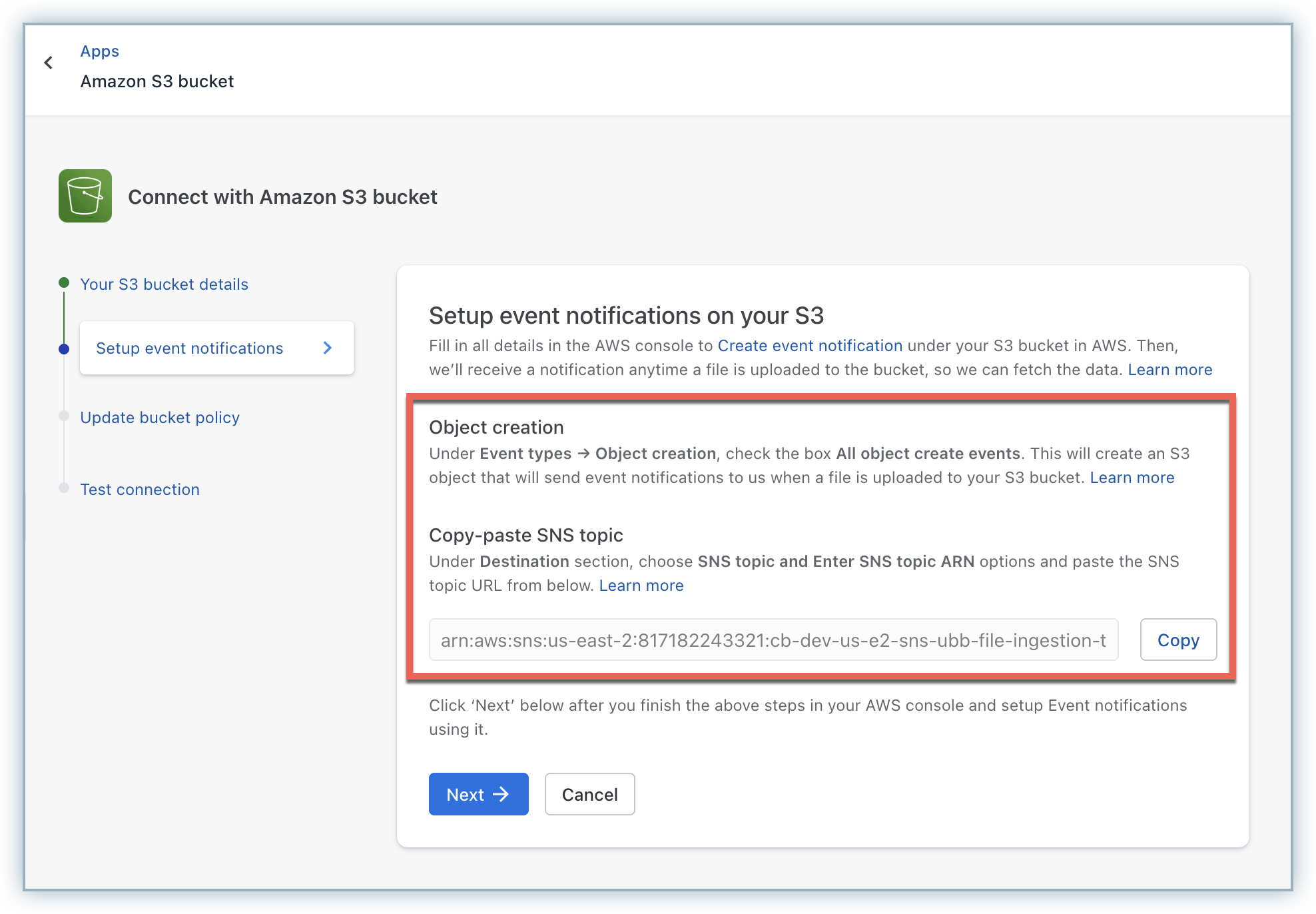The image size is (1316, 914).
Task: Click the green Amazon S3 bucket icon
Action: coord(85,196)
